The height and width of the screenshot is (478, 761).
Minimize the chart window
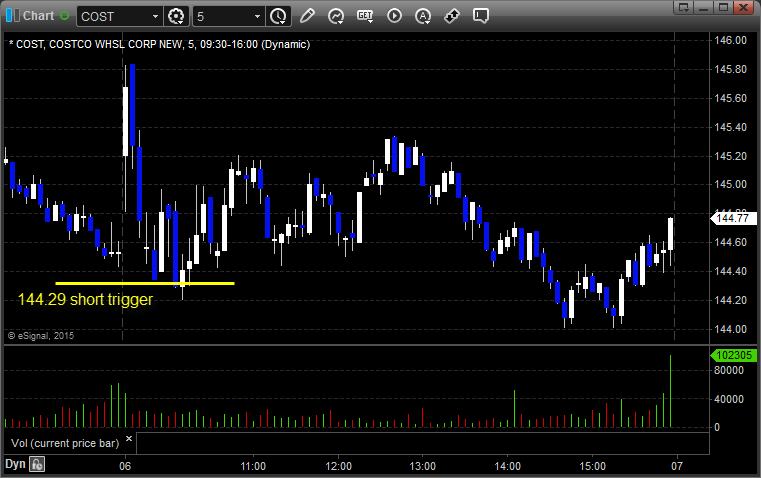(x=704, y=7)
